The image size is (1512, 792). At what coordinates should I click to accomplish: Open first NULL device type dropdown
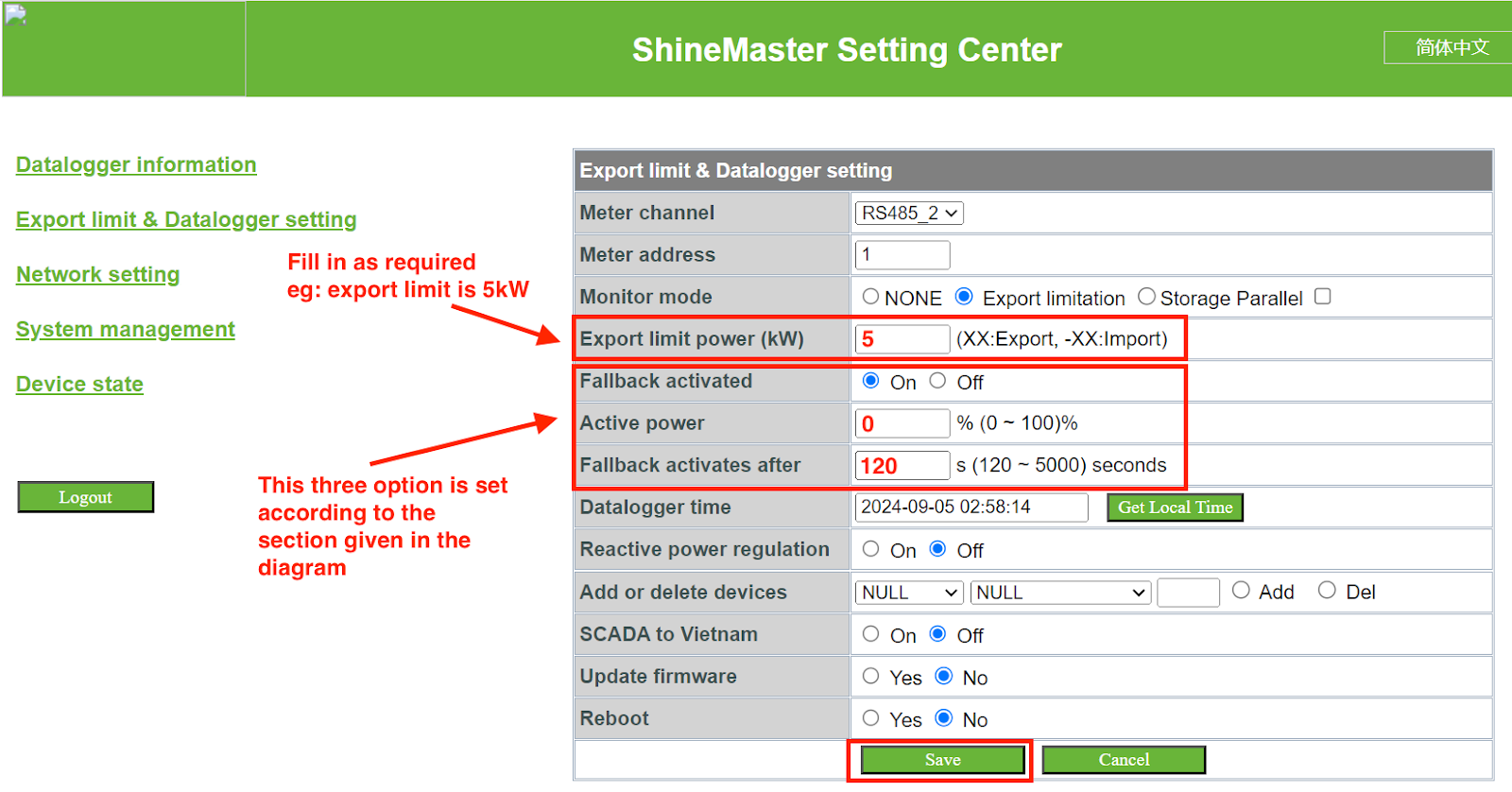coord(909,593)
